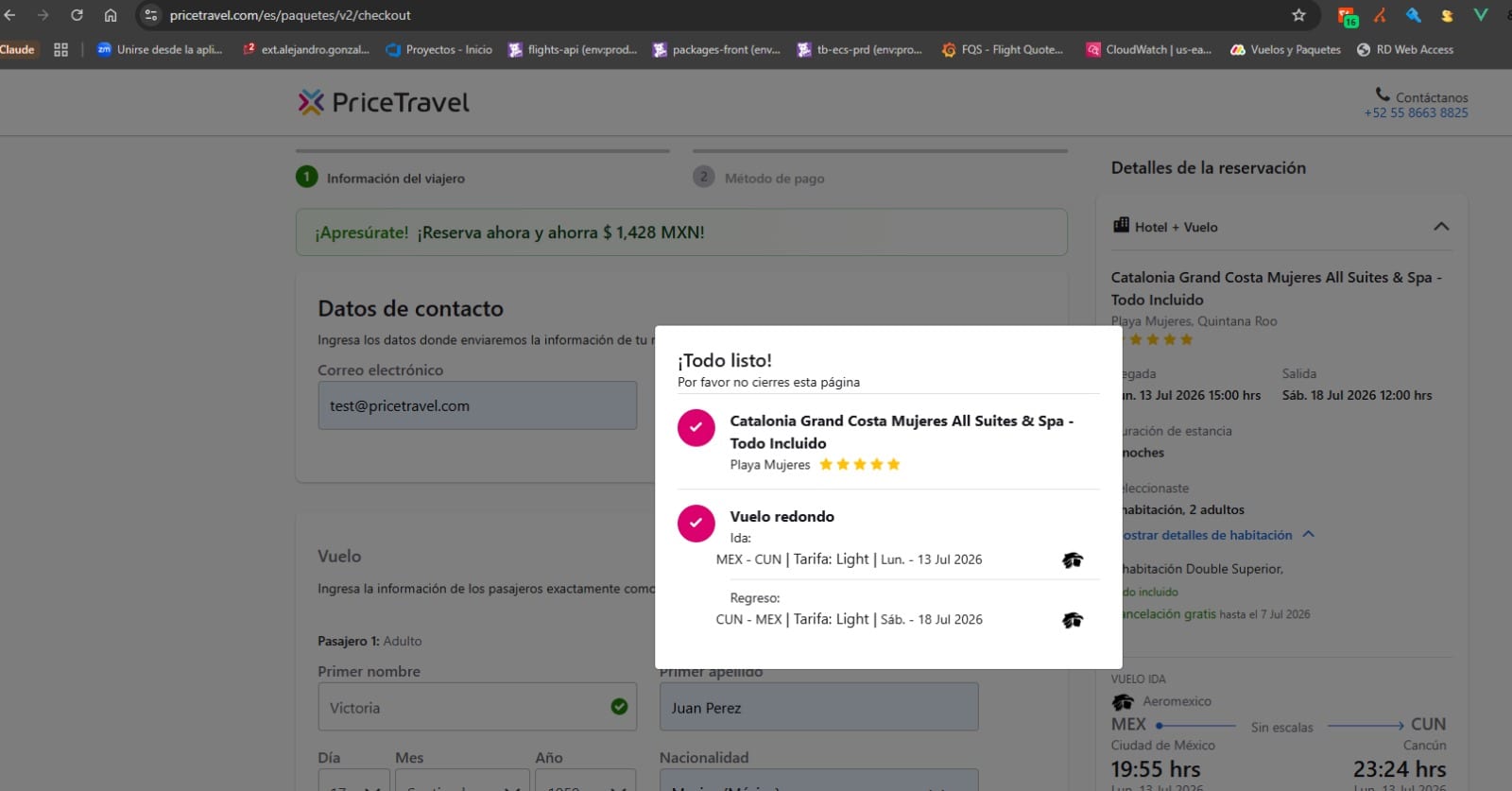This screenshot has width=1512, height=791.
Task: Collapse the Hotel + Vuelo section
Action: (x=1441, y=227)
